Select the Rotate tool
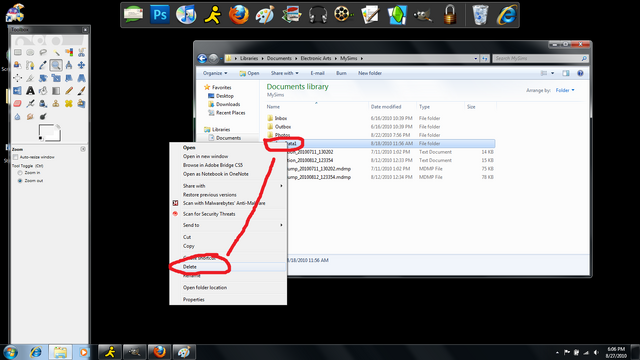640x360 pixels. [x=43, y=78]
